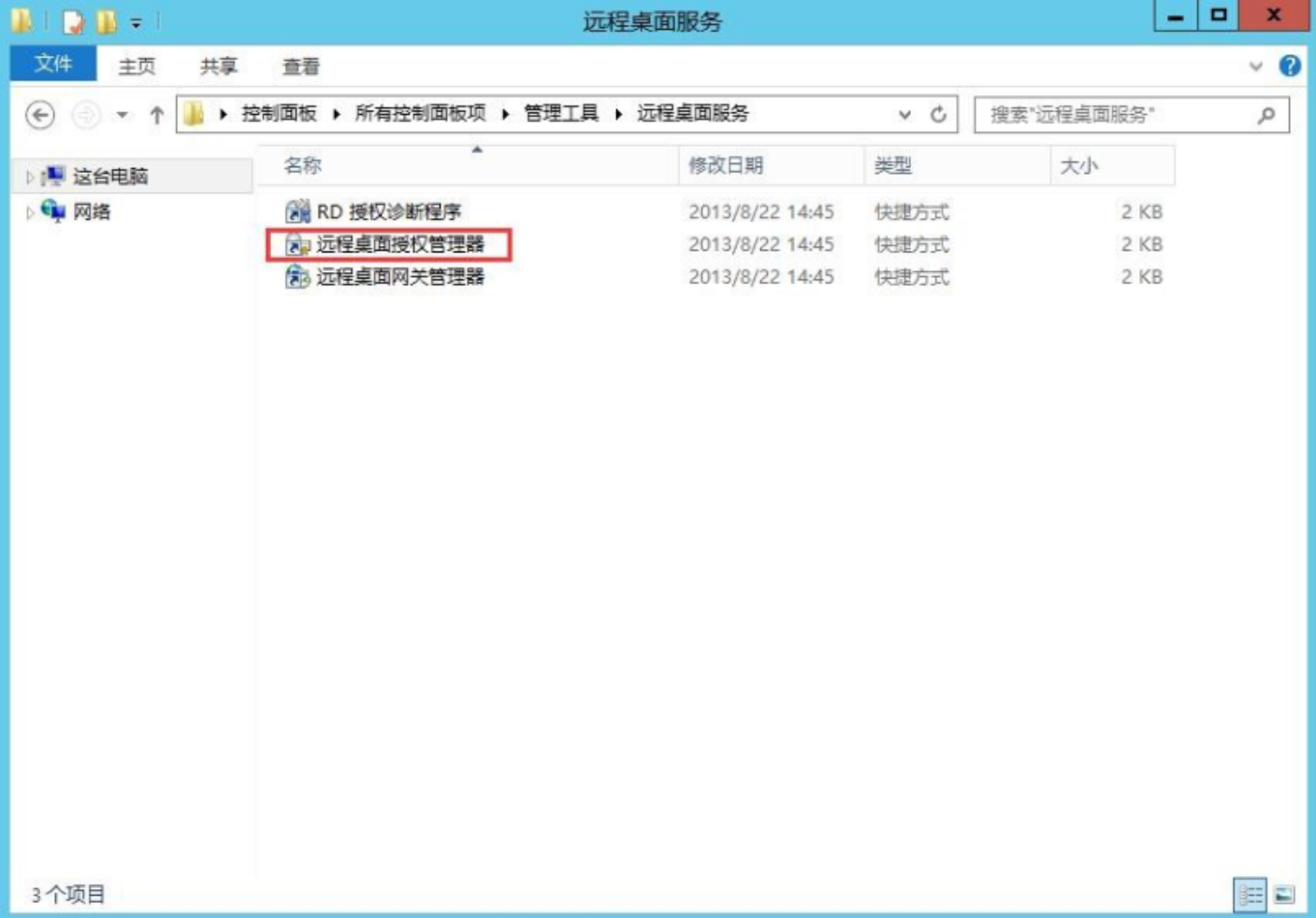This screenshot has width=1316, height=918.
Task: Click 所有控制面板项 in the breadcrumb
Action: coord(420,113)
